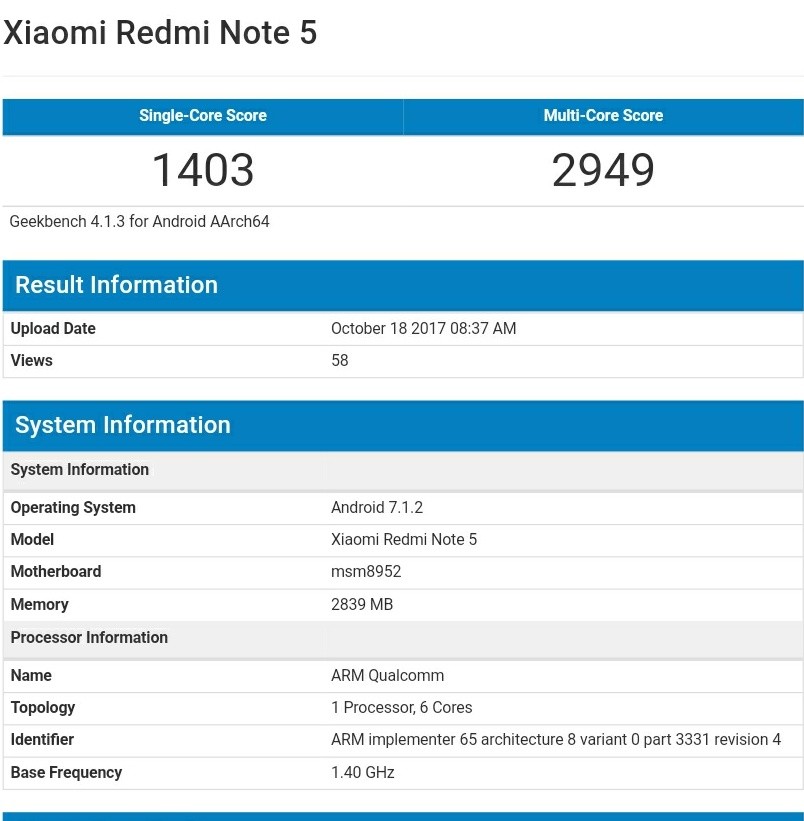This screenshot has height=821, width=804.
Task: Select the Multi-Core Score header
Action: [x=604, y=116]
